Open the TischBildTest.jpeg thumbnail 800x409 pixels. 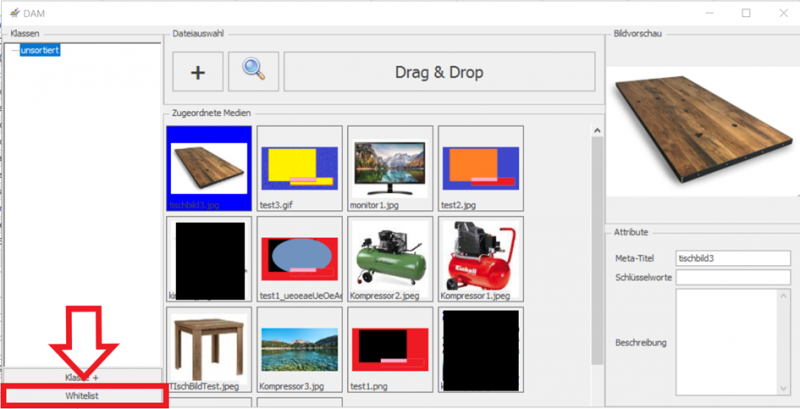(208, 348)
